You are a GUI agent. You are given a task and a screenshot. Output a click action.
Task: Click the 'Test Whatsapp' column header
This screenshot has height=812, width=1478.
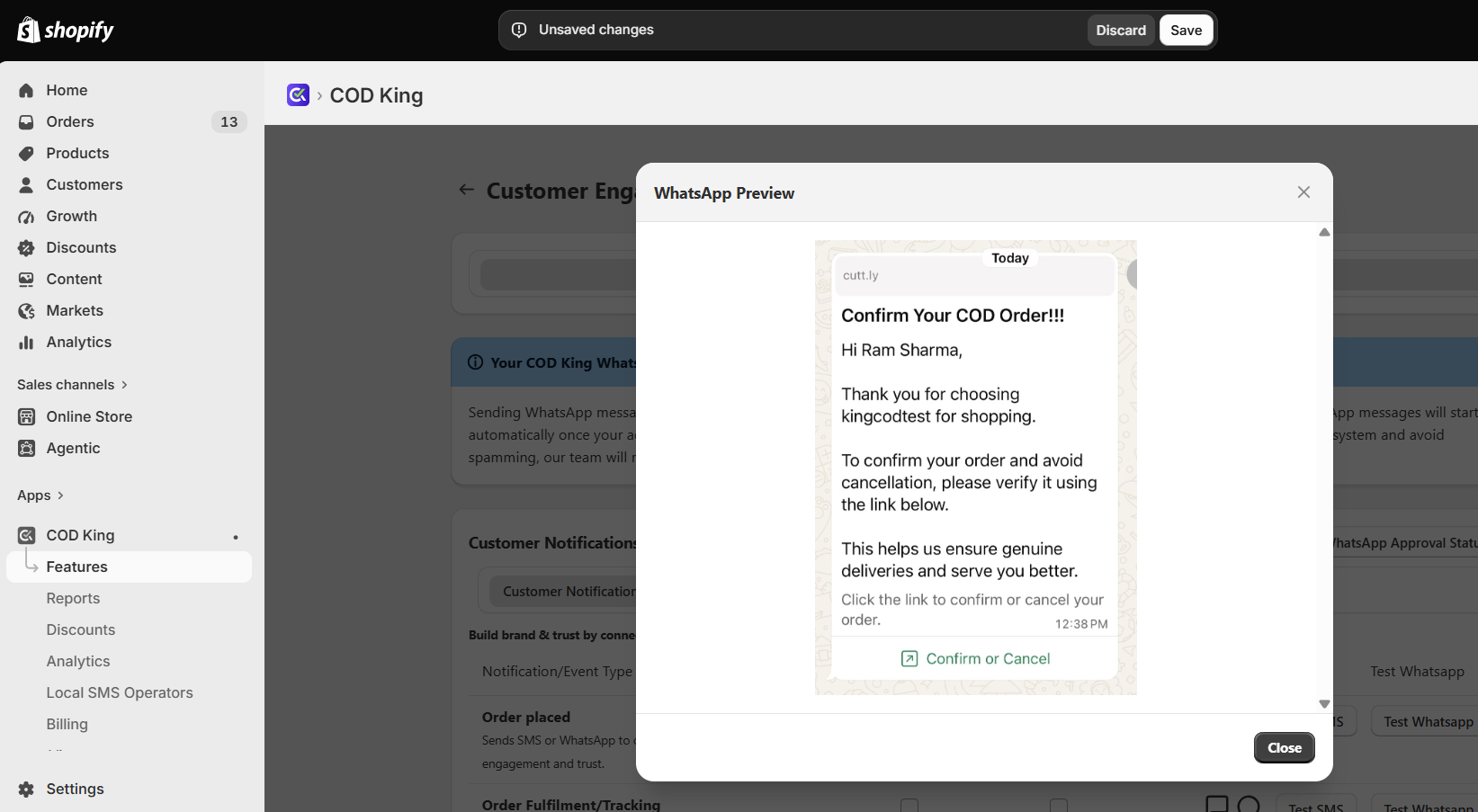tap(1417, 671)
